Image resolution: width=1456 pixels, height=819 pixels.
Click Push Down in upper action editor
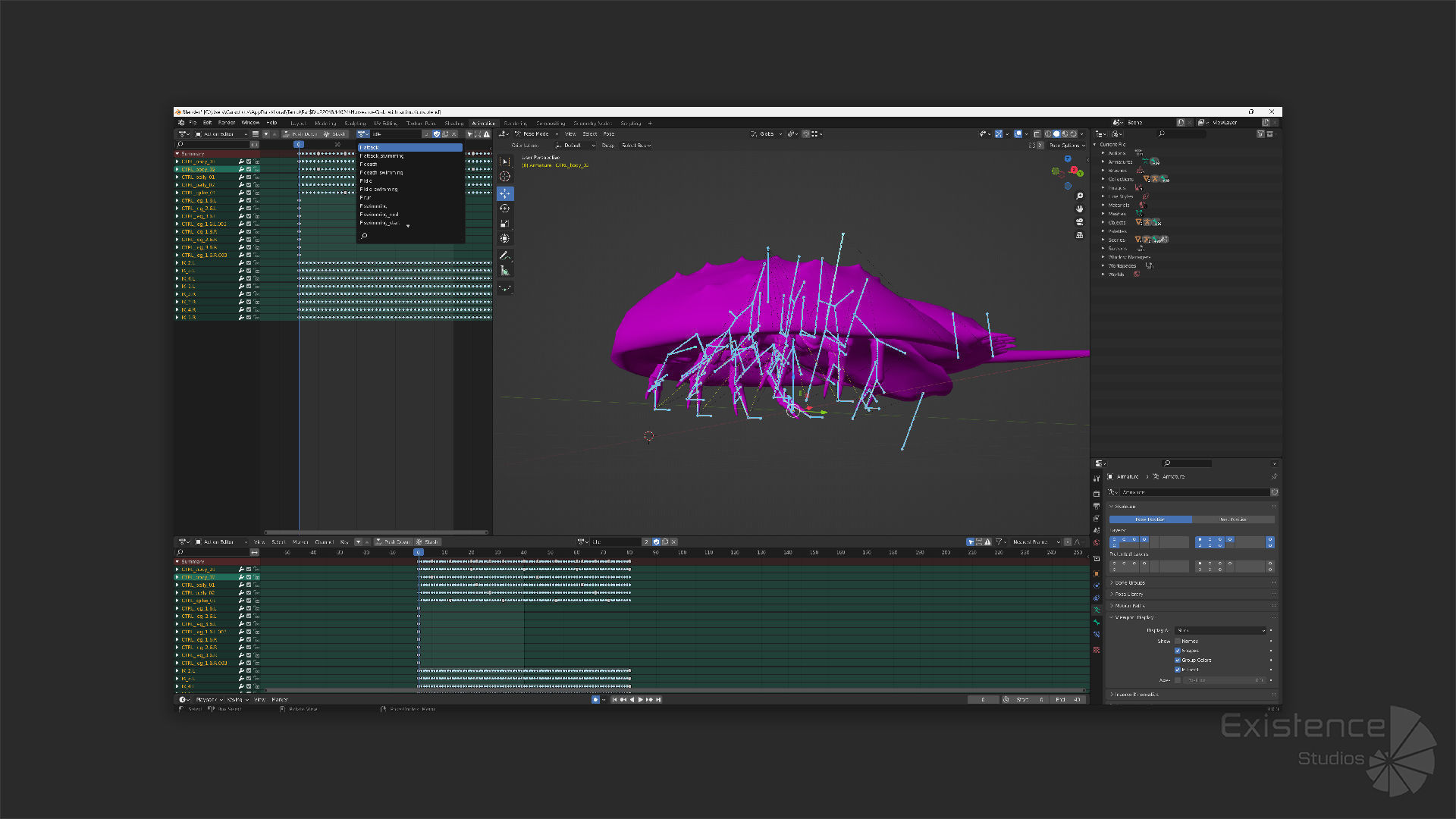click(301, 134)
